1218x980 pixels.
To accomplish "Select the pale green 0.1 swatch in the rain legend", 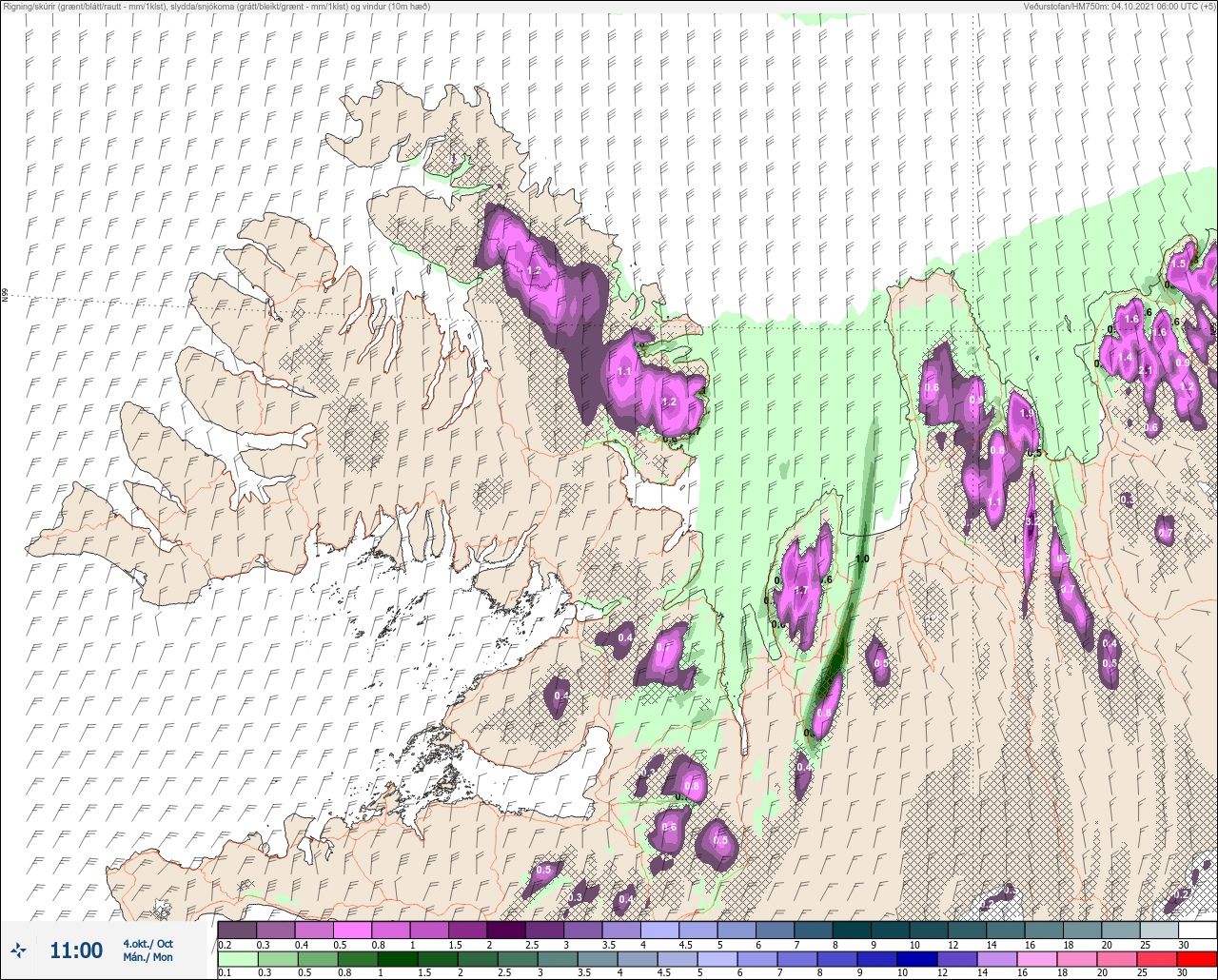I will click(237, 959).
